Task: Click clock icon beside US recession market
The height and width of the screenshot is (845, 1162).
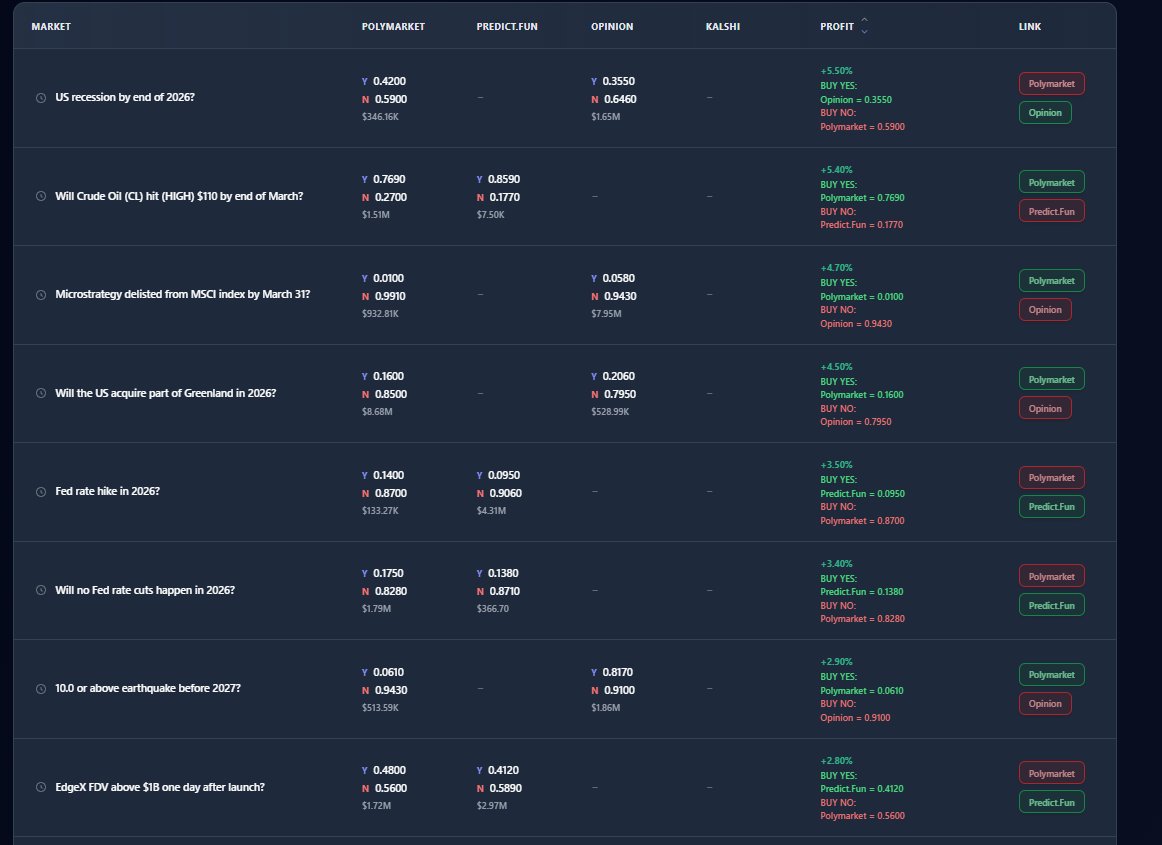Action: (41, 98)
